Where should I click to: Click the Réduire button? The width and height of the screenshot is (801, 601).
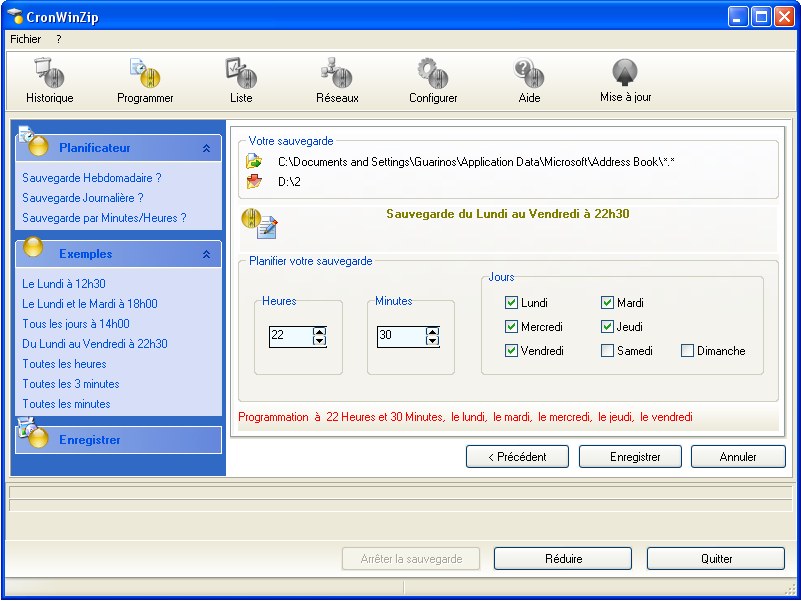click(x=563, y=559)
